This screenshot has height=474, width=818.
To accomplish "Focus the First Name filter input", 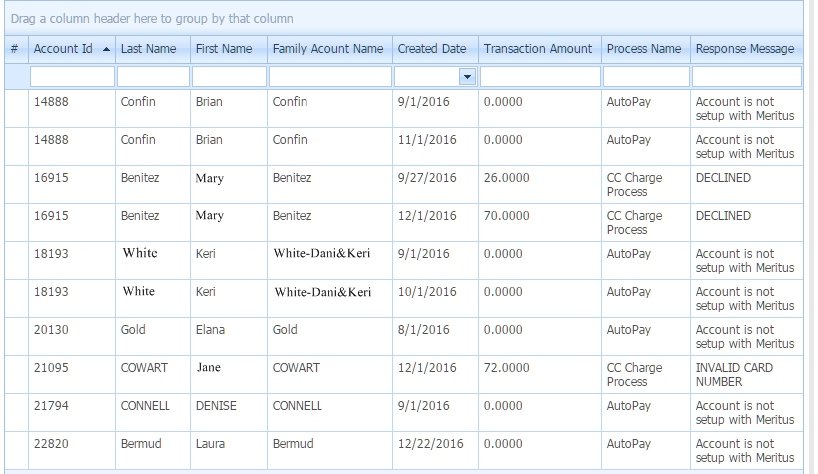I will [x=229, y=77].
